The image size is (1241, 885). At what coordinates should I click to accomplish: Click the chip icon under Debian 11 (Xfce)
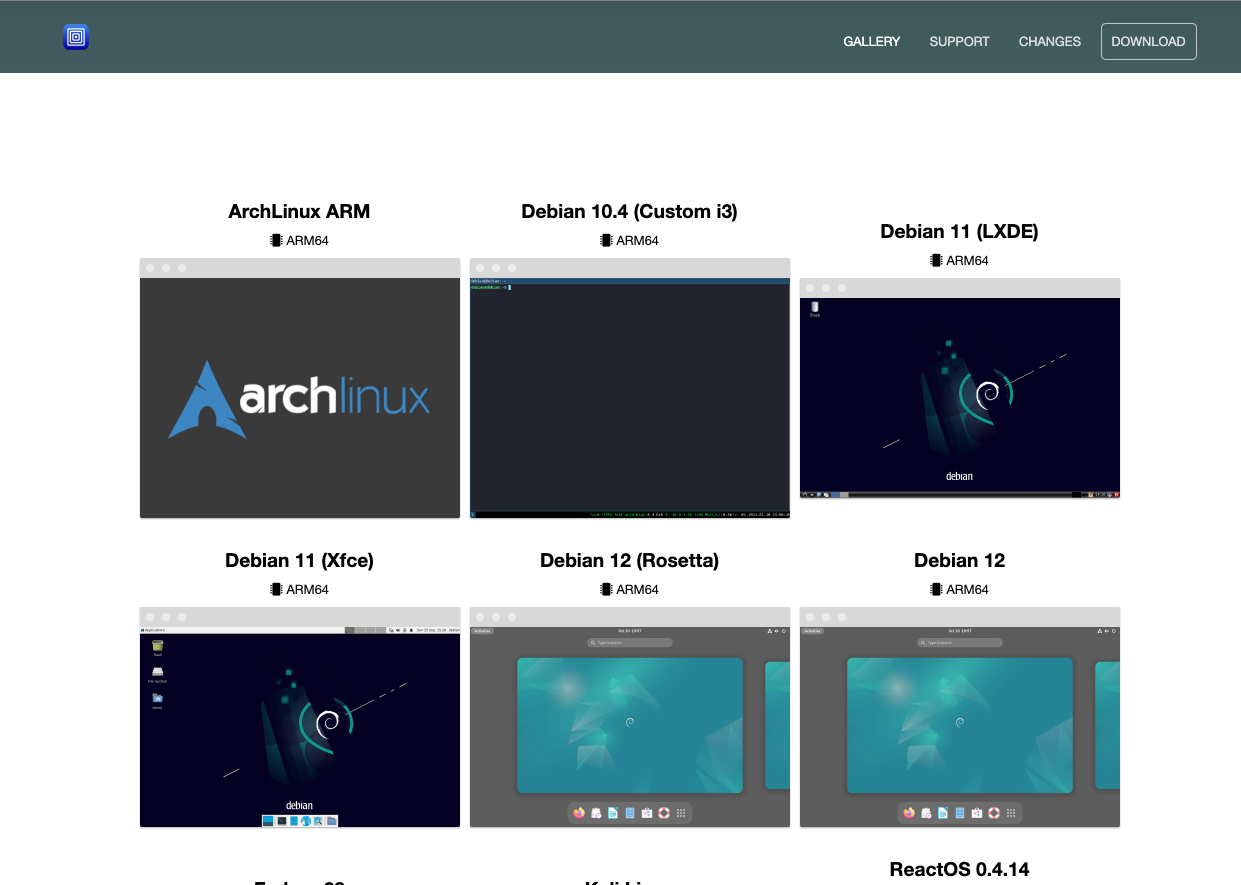(x=276, y=589)
